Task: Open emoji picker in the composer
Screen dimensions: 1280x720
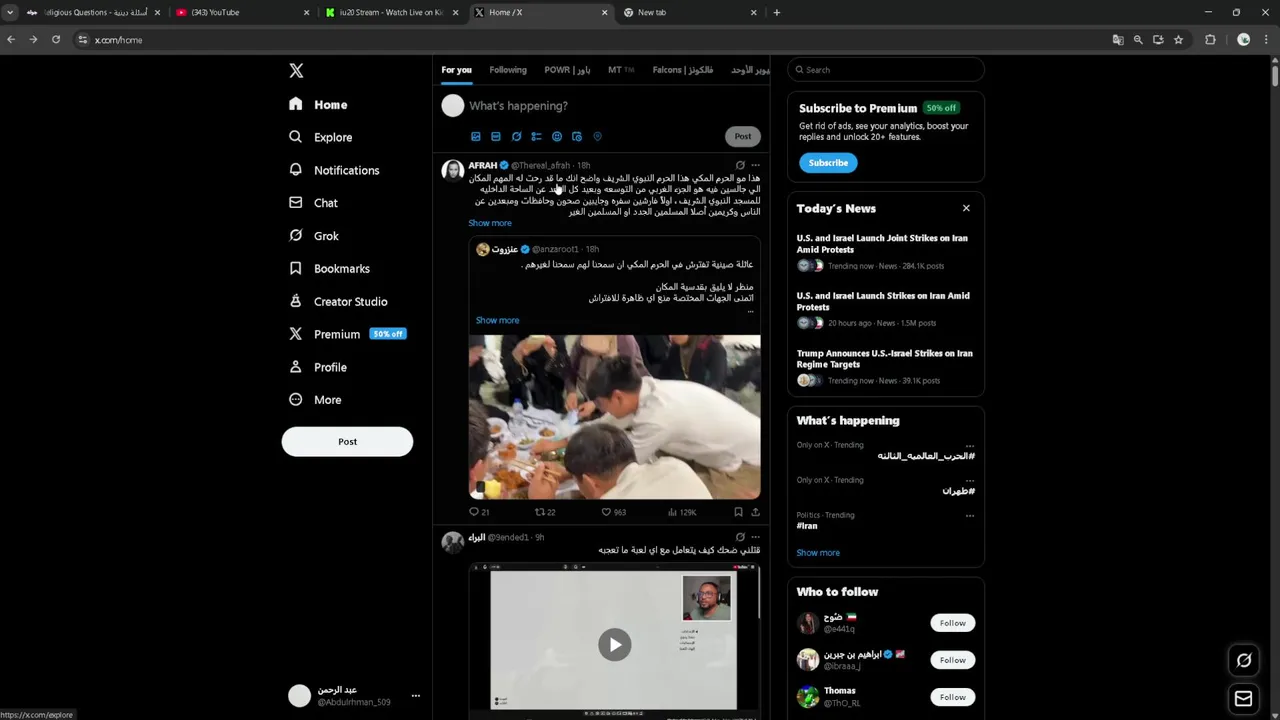Action: [557, 136]
